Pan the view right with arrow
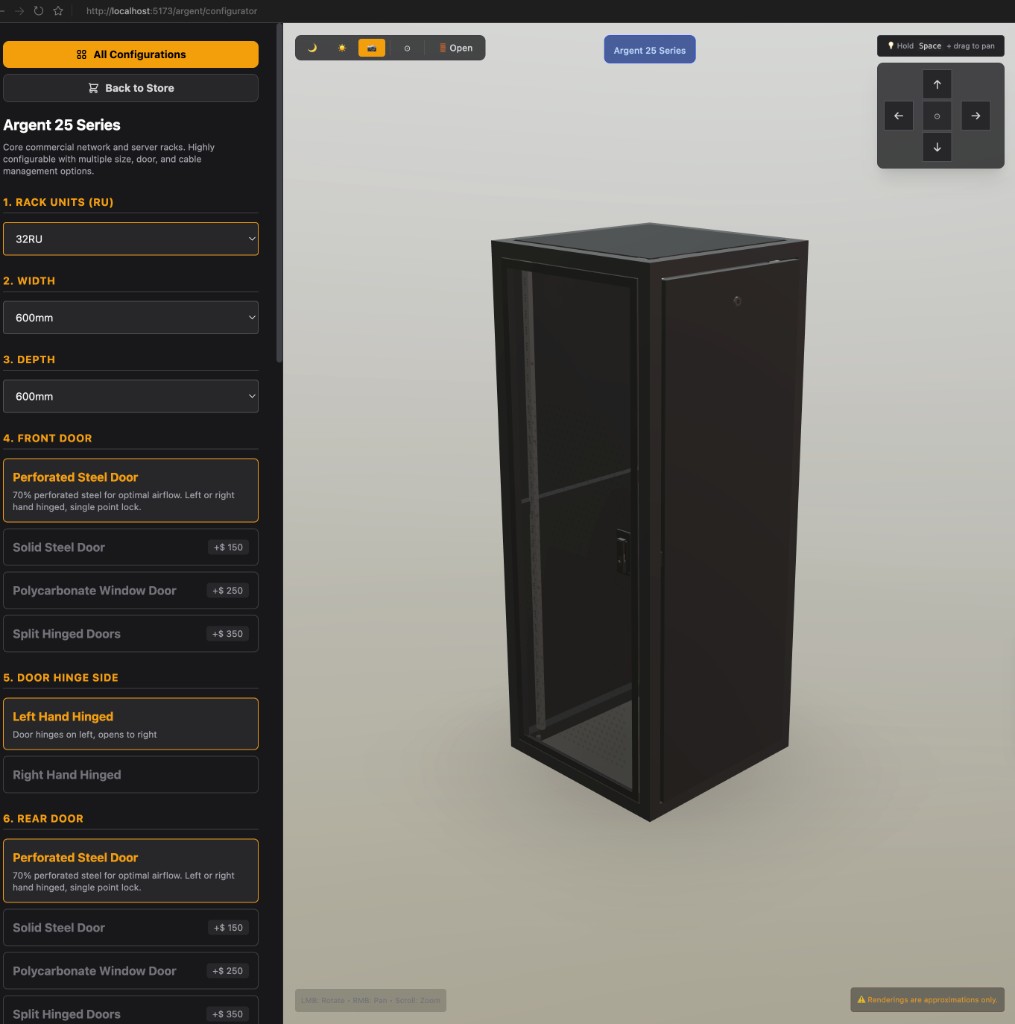Viewport: 1015px width, 1024px height. point(975,116)
